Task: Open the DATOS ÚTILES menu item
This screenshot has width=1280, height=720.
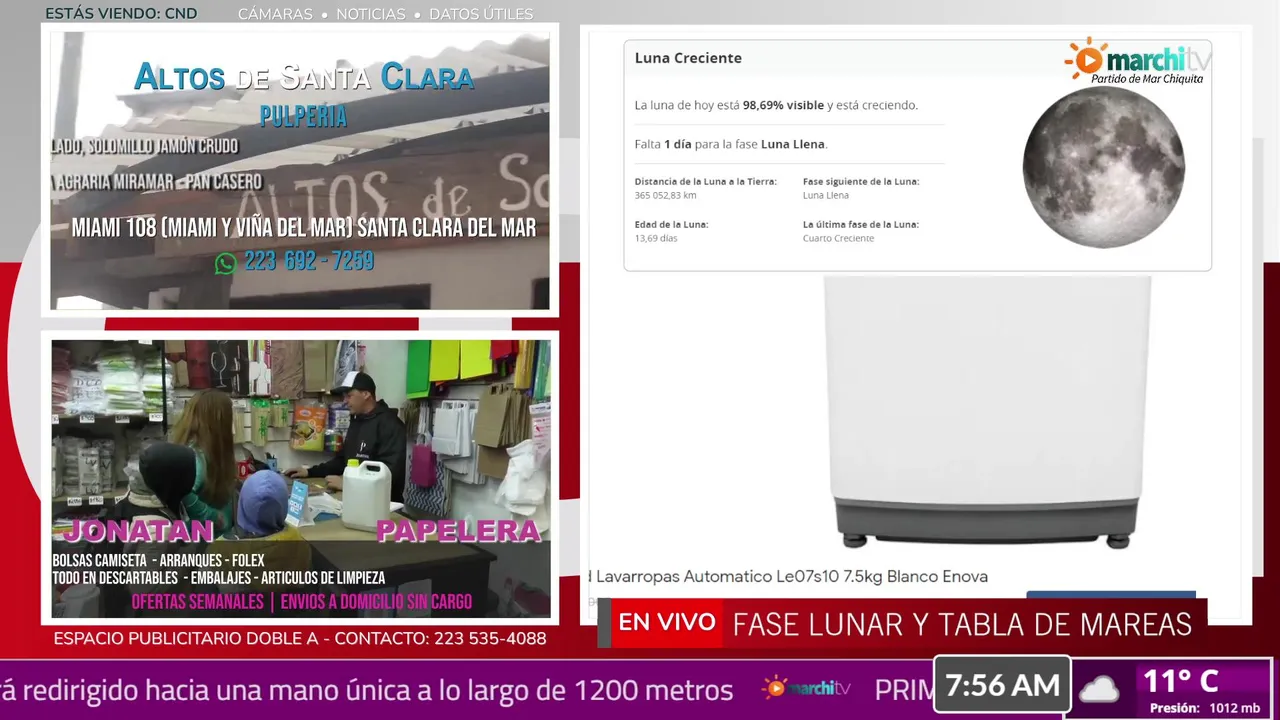Action: [481, 14]
